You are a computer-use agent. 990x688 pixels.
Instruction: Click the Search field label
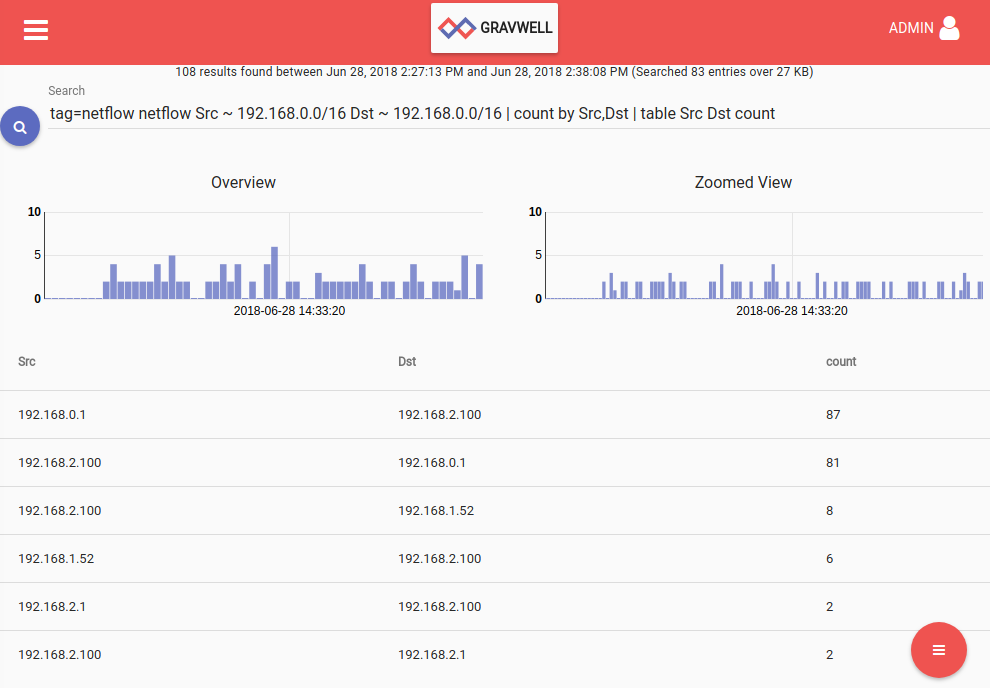coord(66,91)
